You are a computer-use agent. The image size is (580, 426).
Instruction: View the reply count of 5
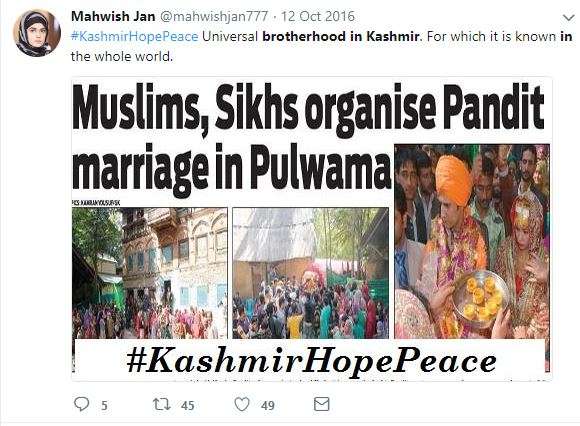[104, 406]
